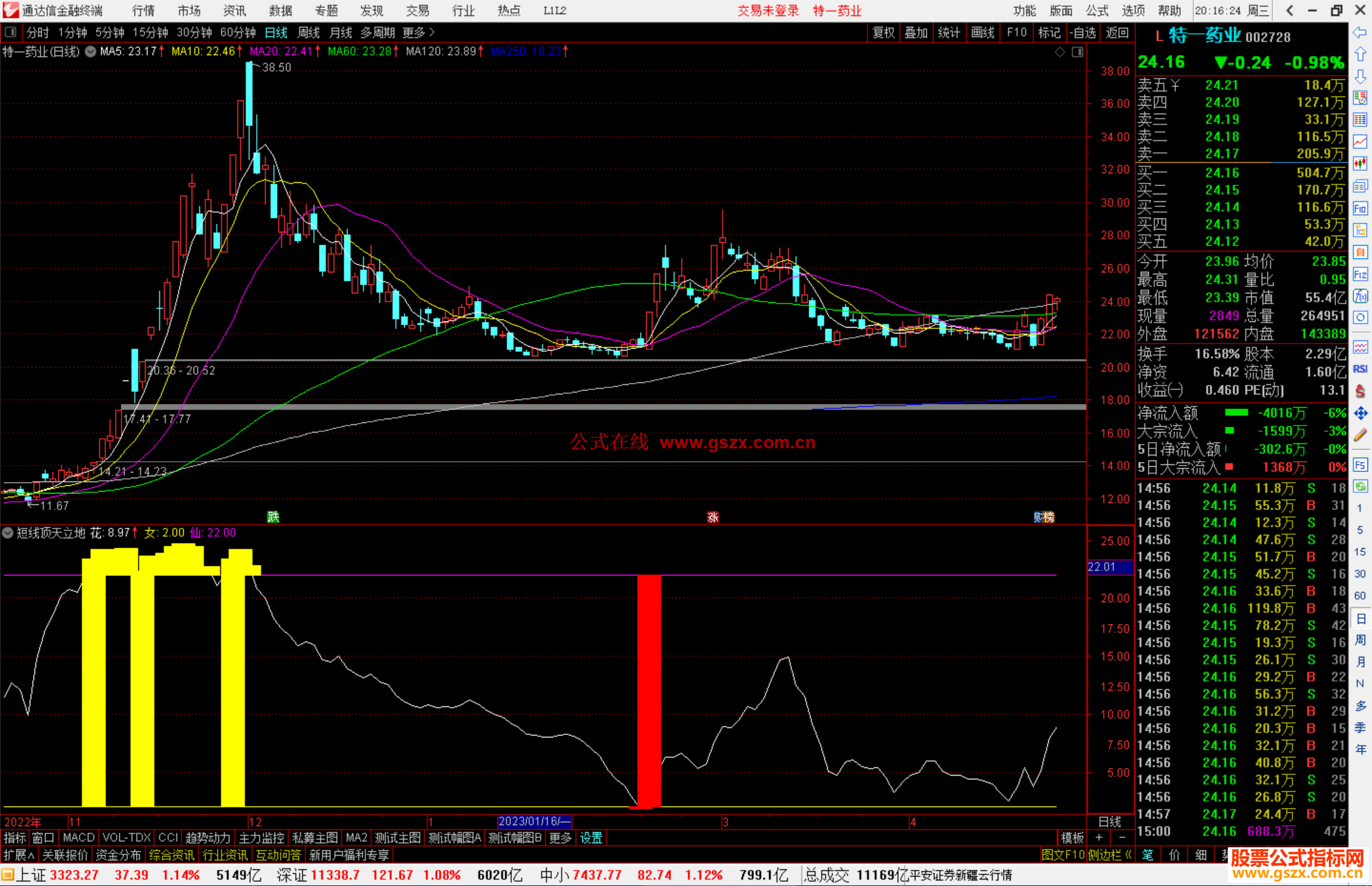Switch to the MACD indicator tab
The image size is (1372, 886).
pos(78,838)
